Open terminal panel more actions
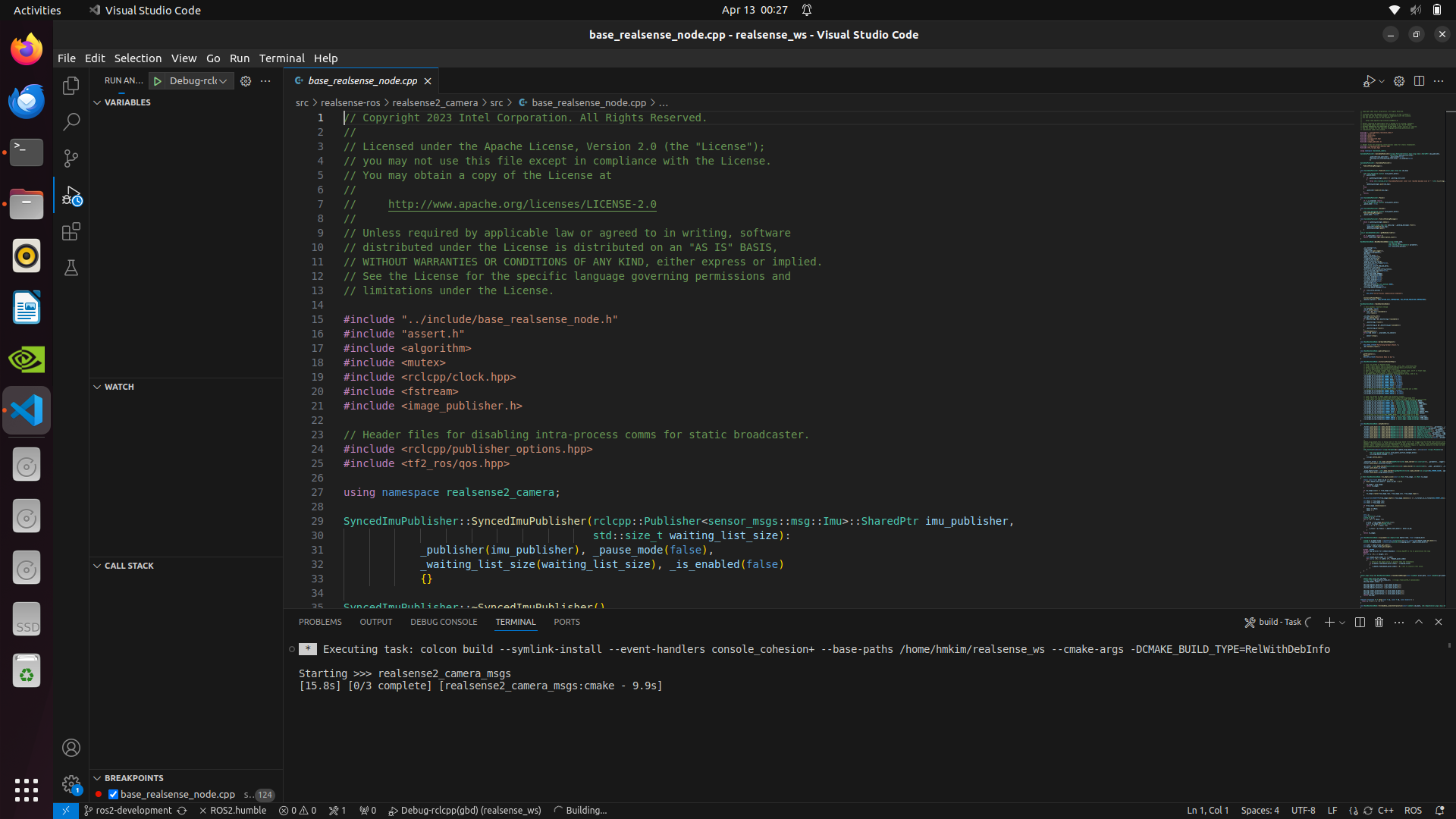Image resolution: width=1456 pixels, height=819 pixels. (1399, 622)
